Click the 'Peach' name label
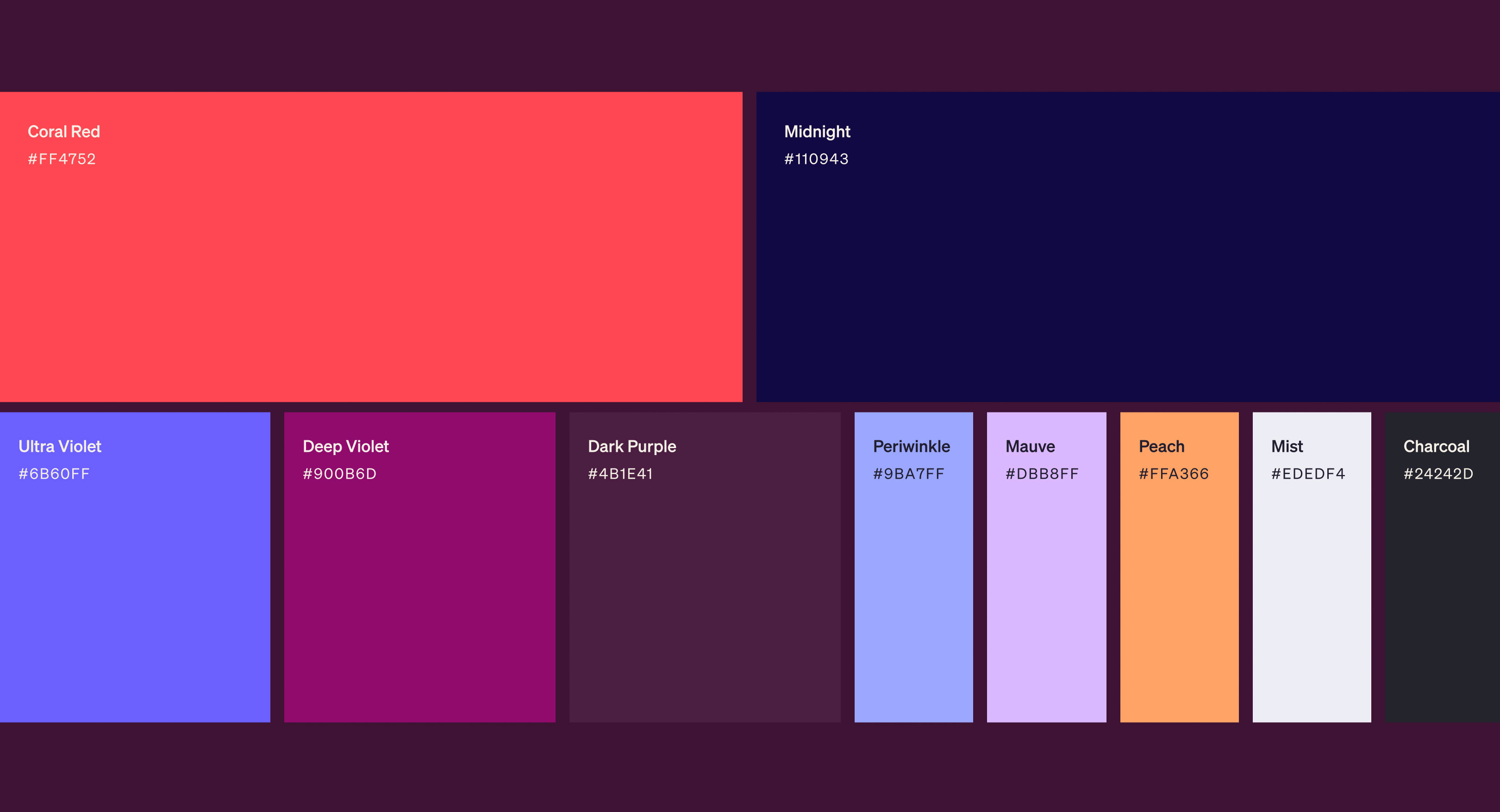 1162,446
